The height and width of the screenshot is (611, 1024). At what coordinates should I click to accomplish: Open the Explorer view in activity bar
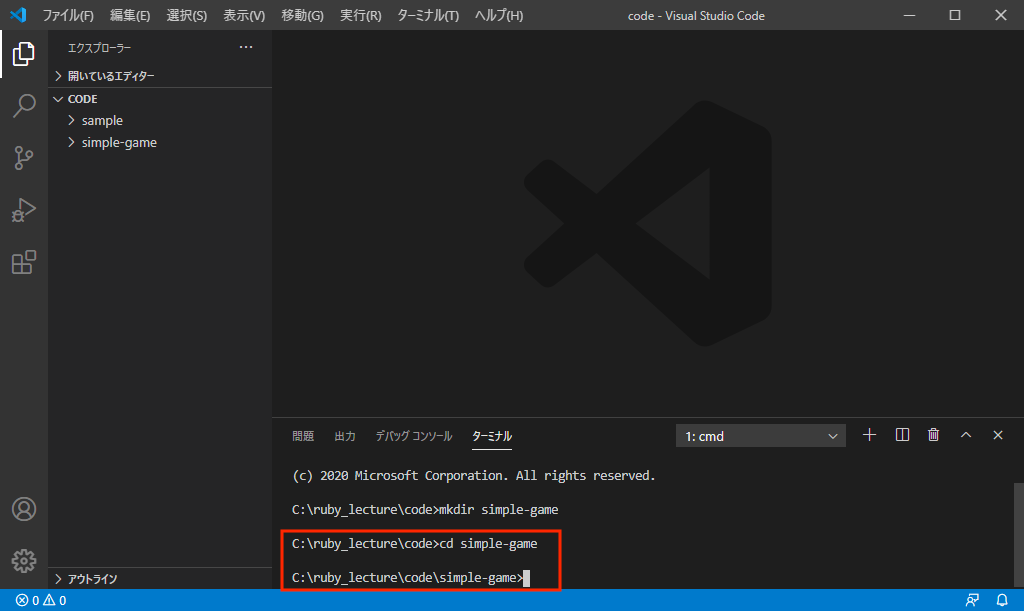tap(24, 54)
